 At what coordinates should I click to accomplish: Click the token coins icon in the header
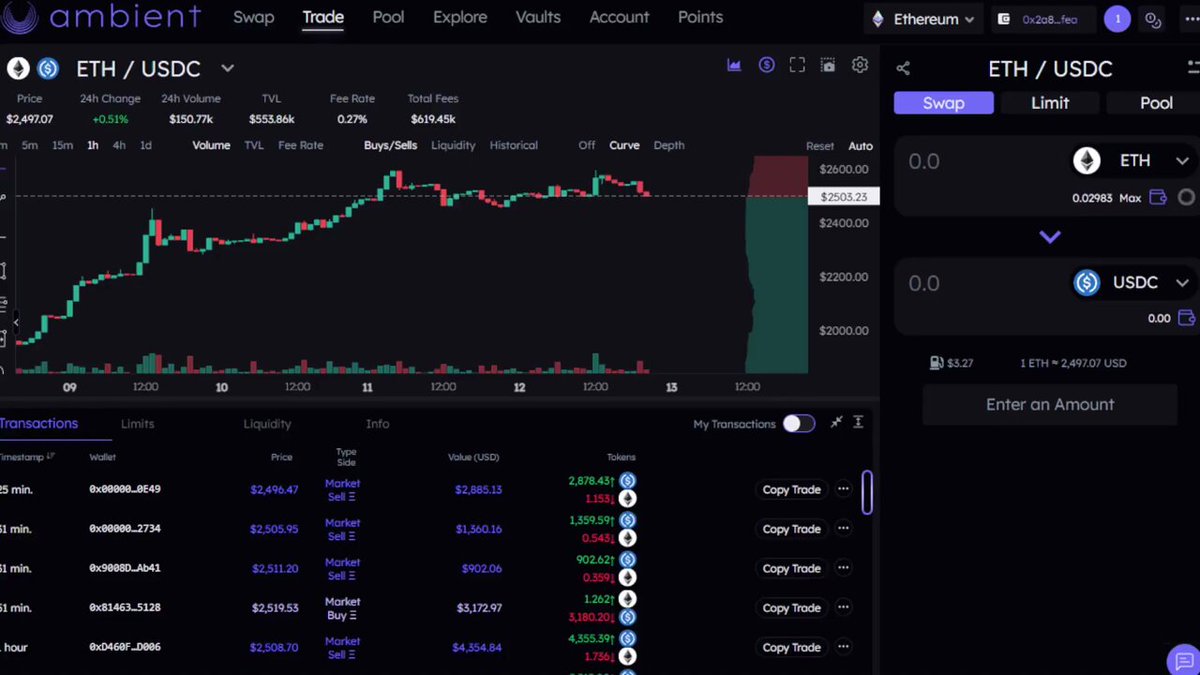point(1153,19)
